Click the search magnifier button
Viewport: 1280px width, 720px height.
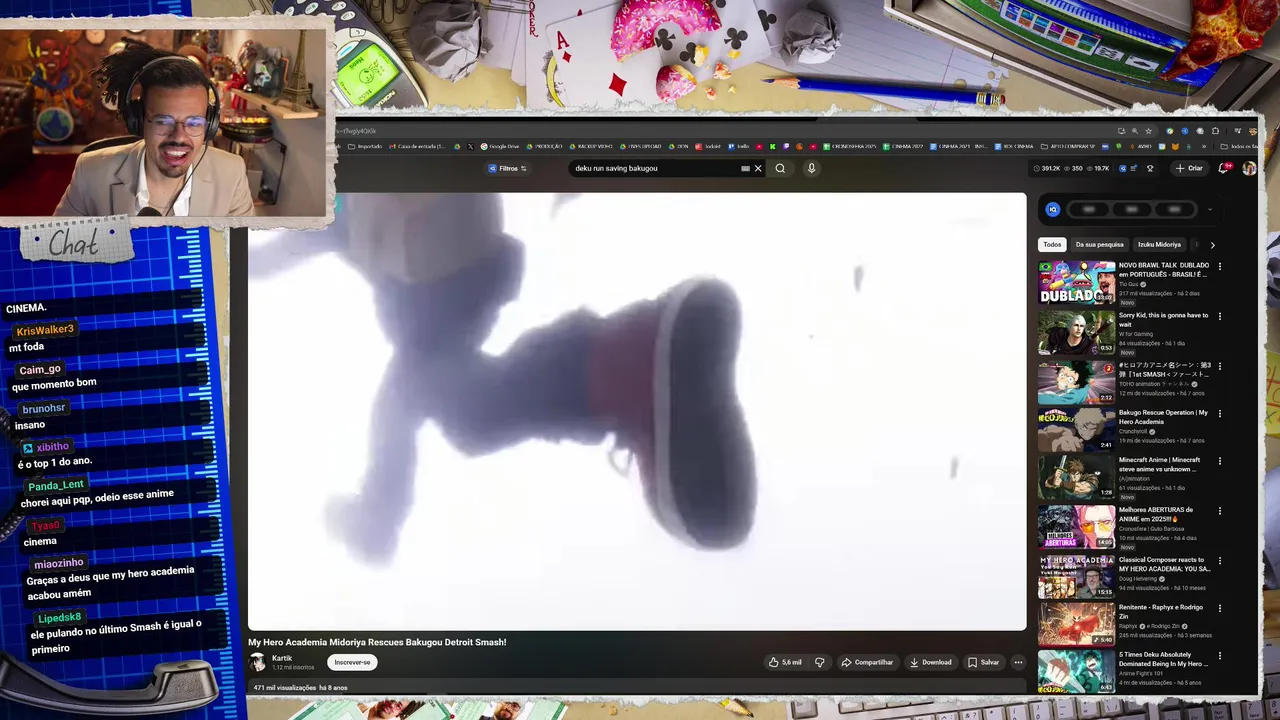[780, 168]
